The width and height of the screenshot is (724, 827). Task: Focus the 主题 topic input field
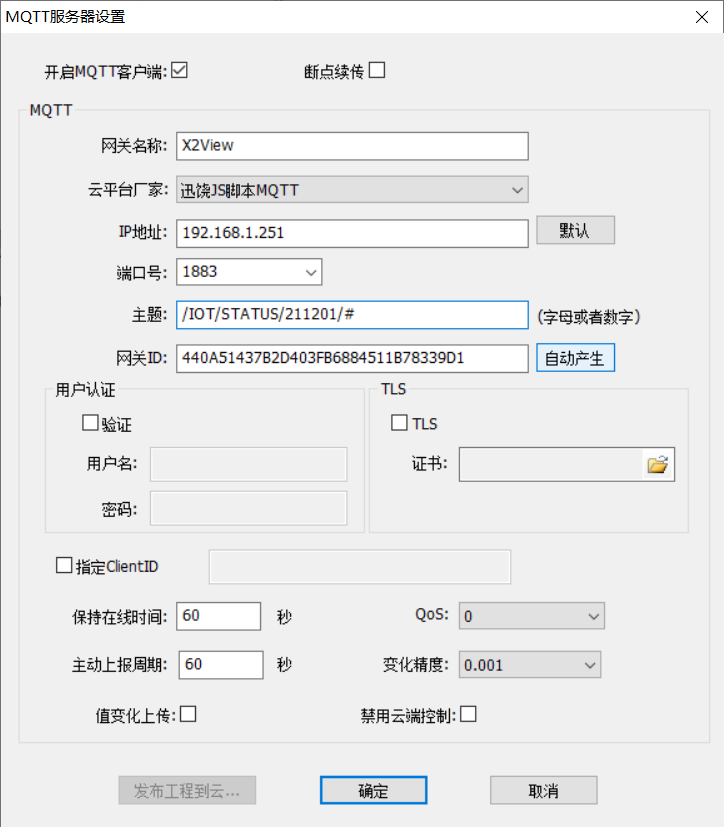click(352, 315)
